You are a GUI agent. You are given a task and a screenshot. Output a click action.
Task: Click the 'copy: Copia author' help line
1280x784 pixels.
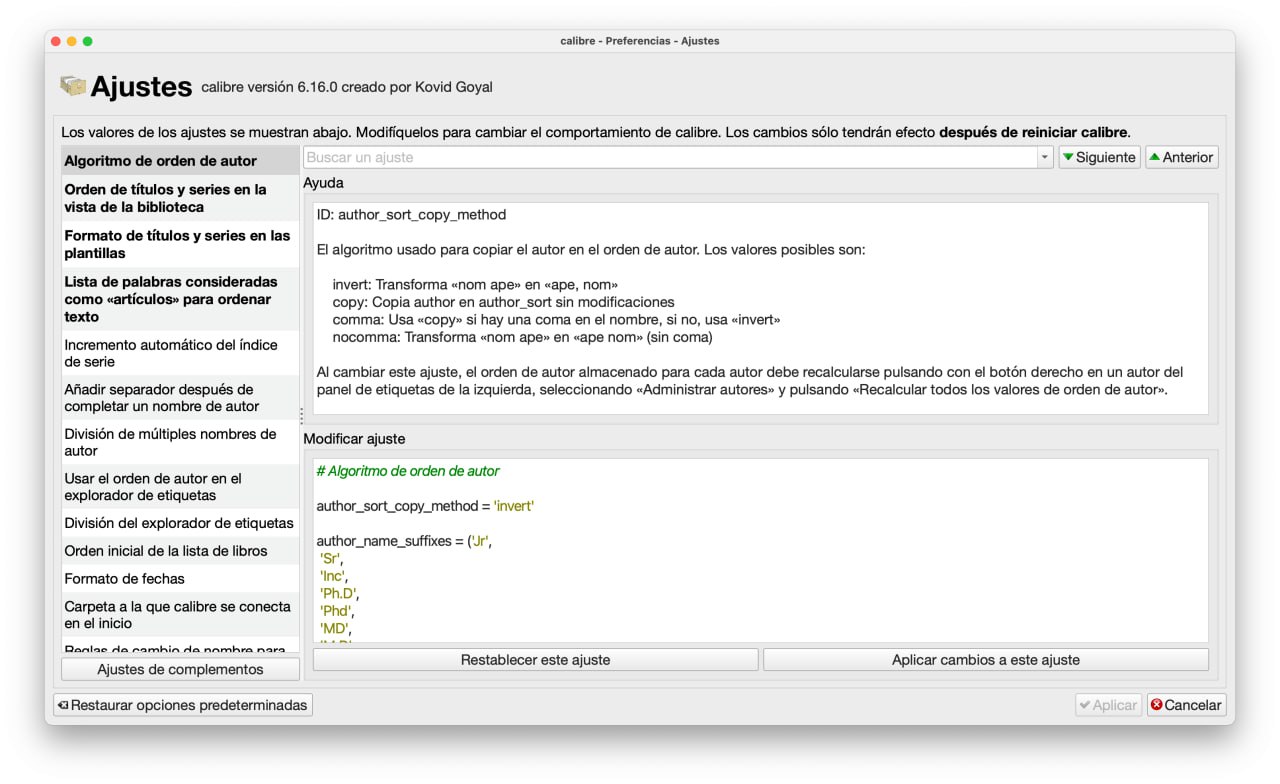tap(504, 302)
